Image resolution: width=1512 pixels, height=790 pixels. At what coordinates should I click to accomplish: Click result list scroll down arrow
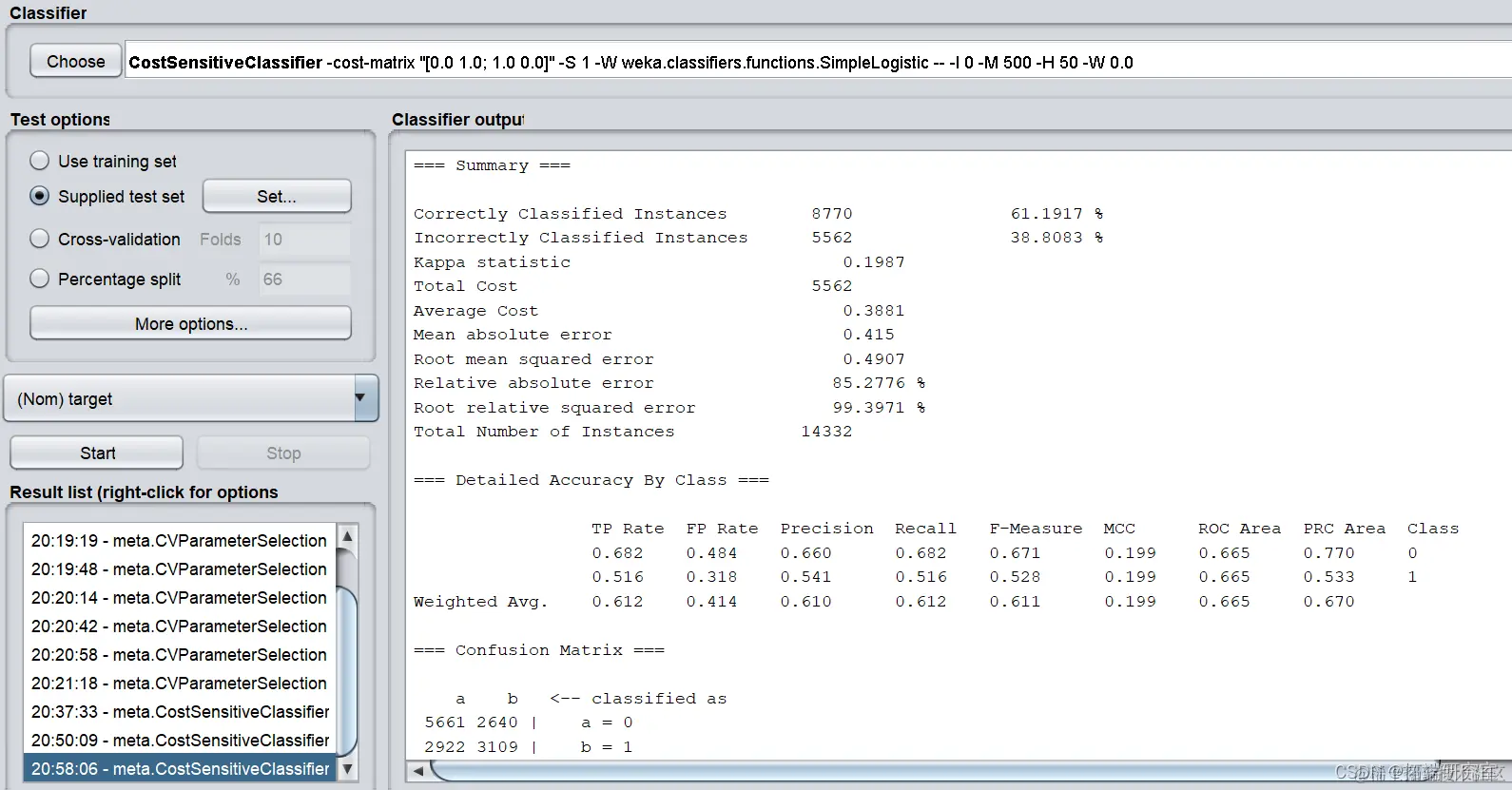pyautogui.click(x=348, y=769)
